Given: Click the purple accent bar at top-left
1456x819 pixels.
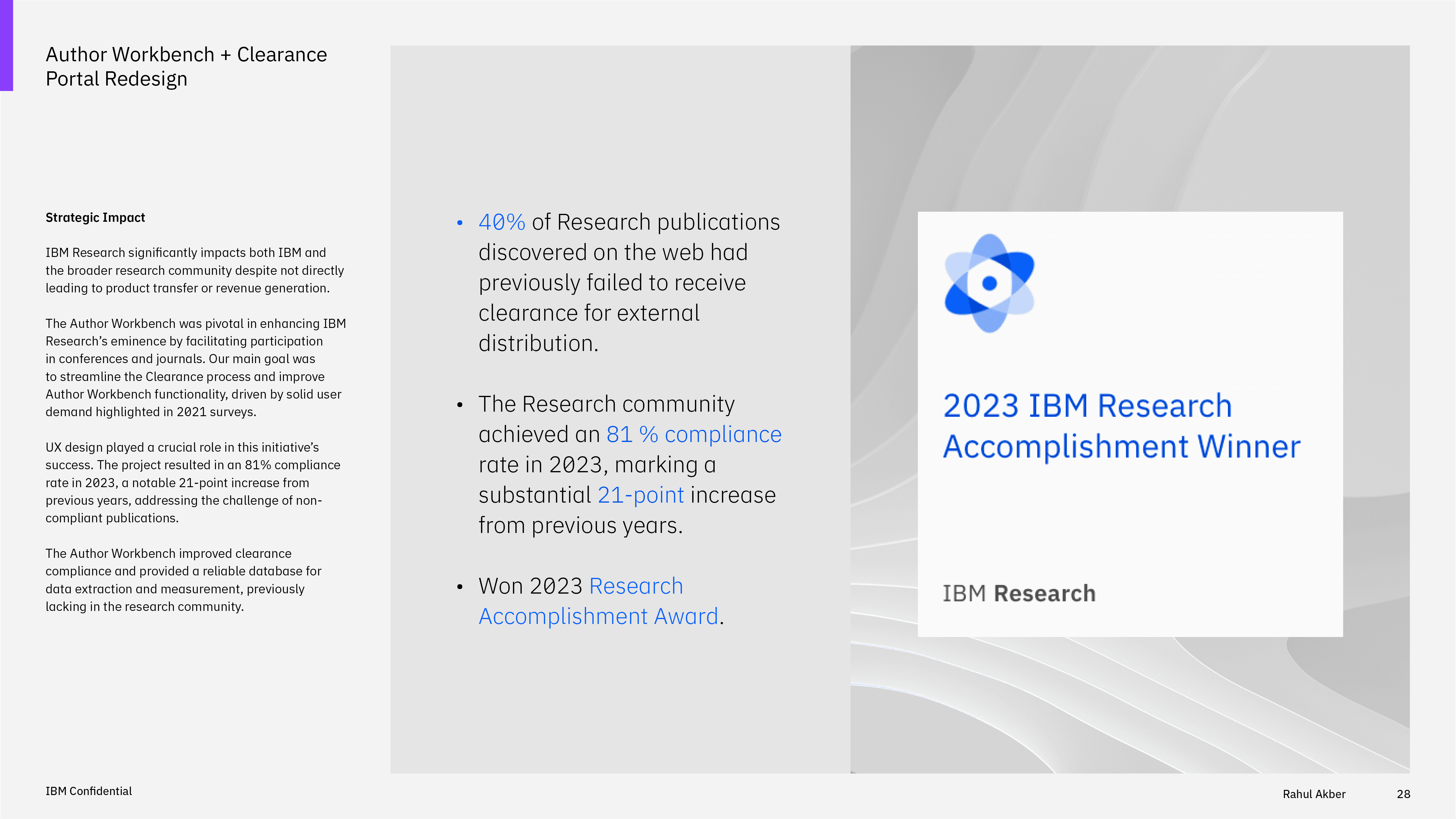Looking at the screenshot, I should pyautogui.click(x=6, y=45).
